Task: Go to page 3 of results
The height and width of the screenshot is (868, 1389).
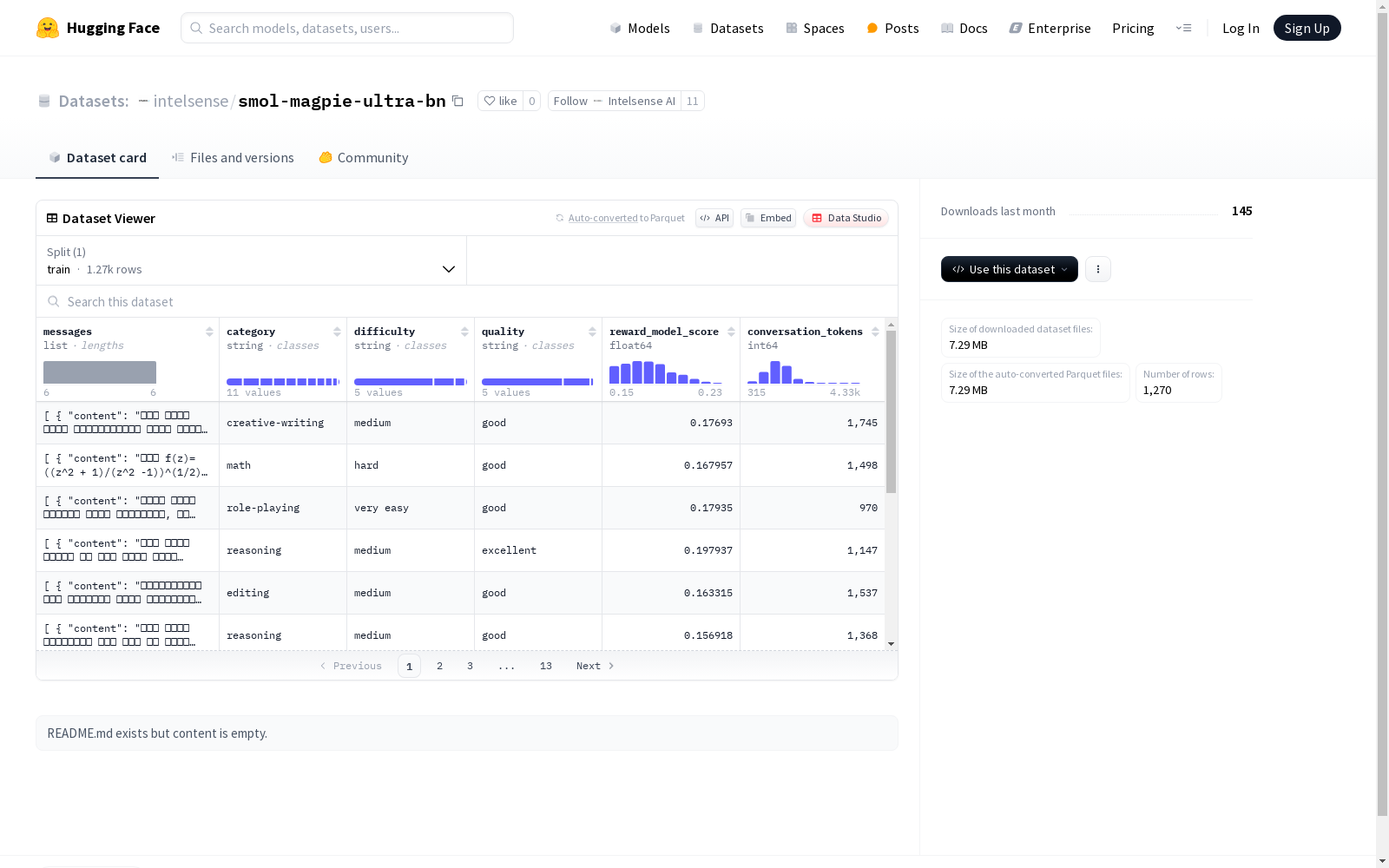Action: tap(471, 666)
